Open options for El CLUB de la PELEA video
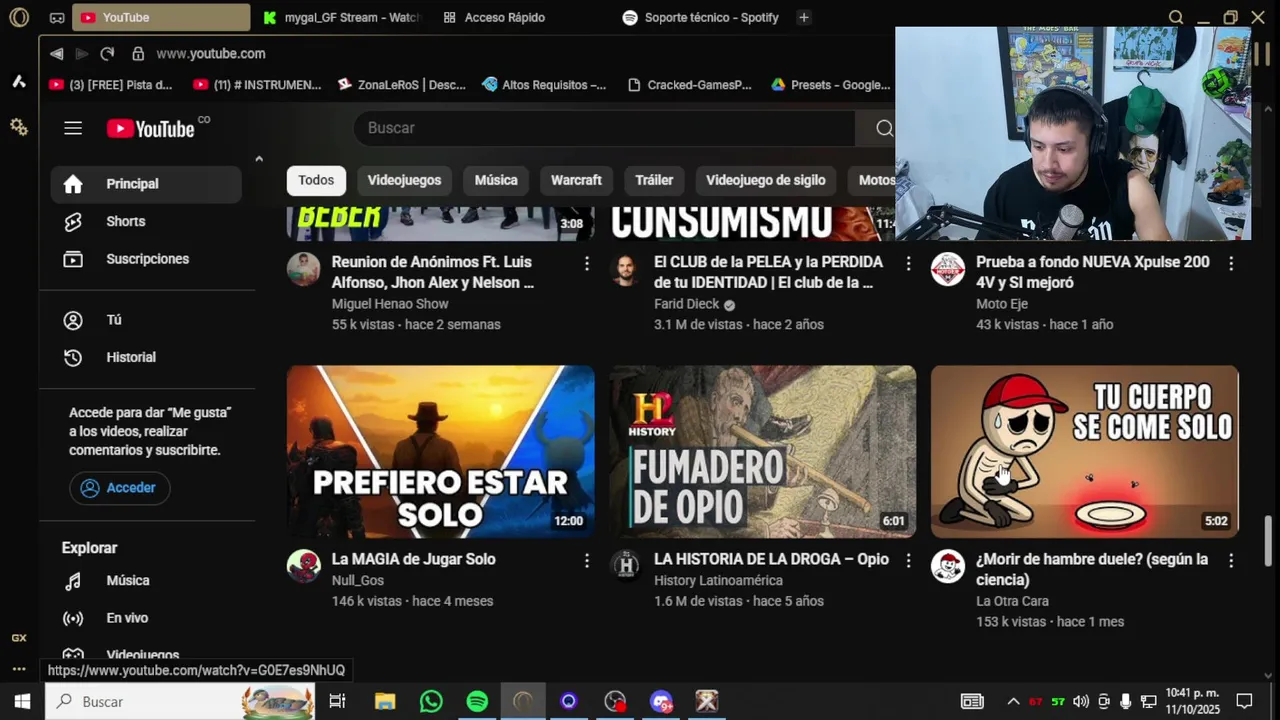Screen dimensions: 1280x720 coord(908,263)
